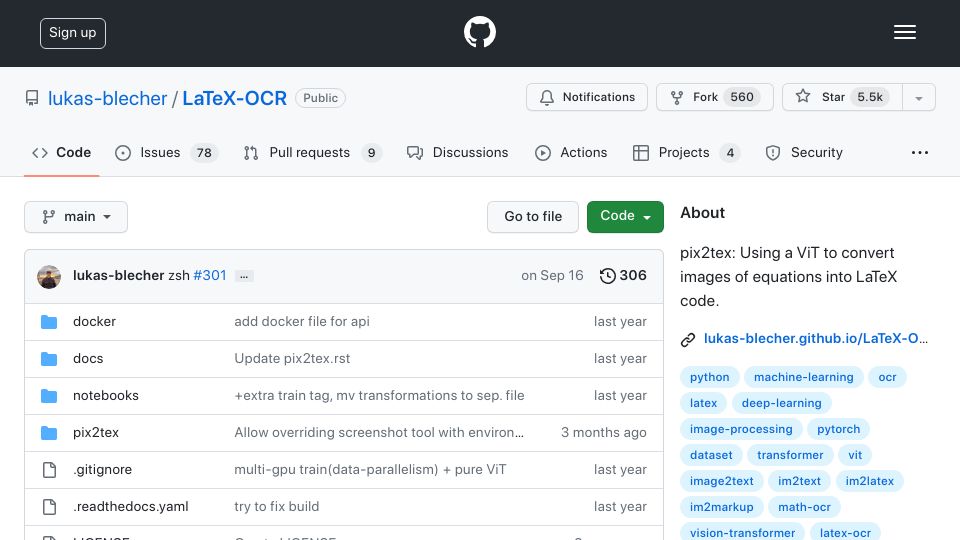Viewport: 960px width, 540px height.
Task: Select the im2latex topic tag
Action: tap(869, 481)
